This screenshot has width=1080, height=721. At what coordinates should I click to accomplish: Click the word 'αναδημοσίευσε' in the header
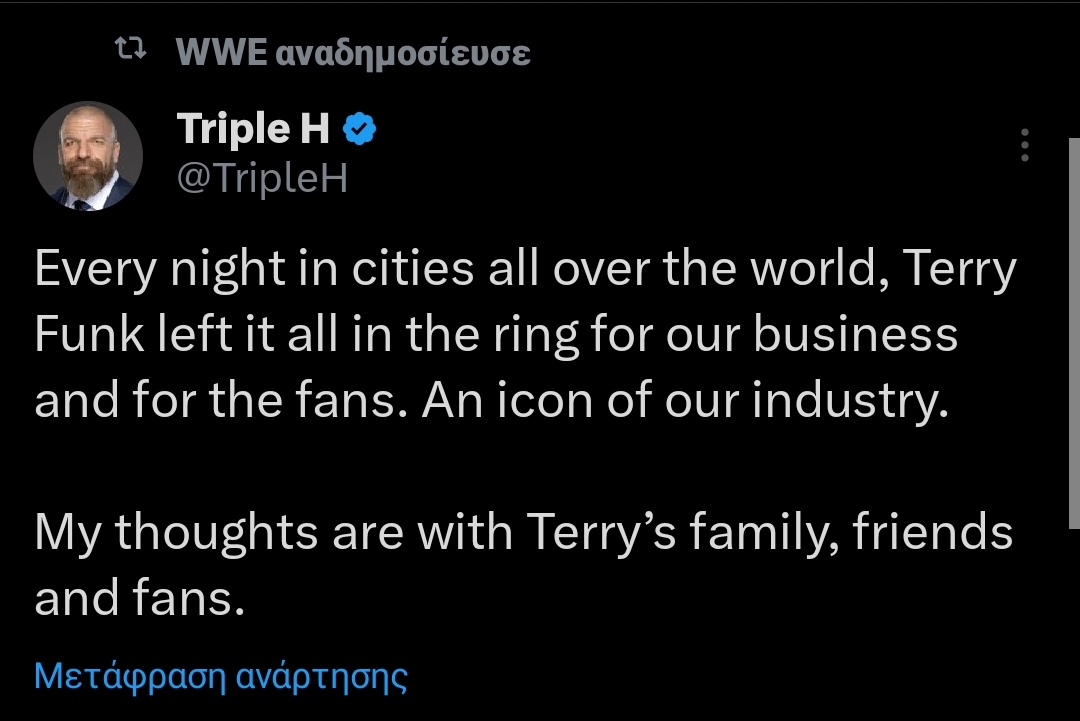(x=403, y=54)
